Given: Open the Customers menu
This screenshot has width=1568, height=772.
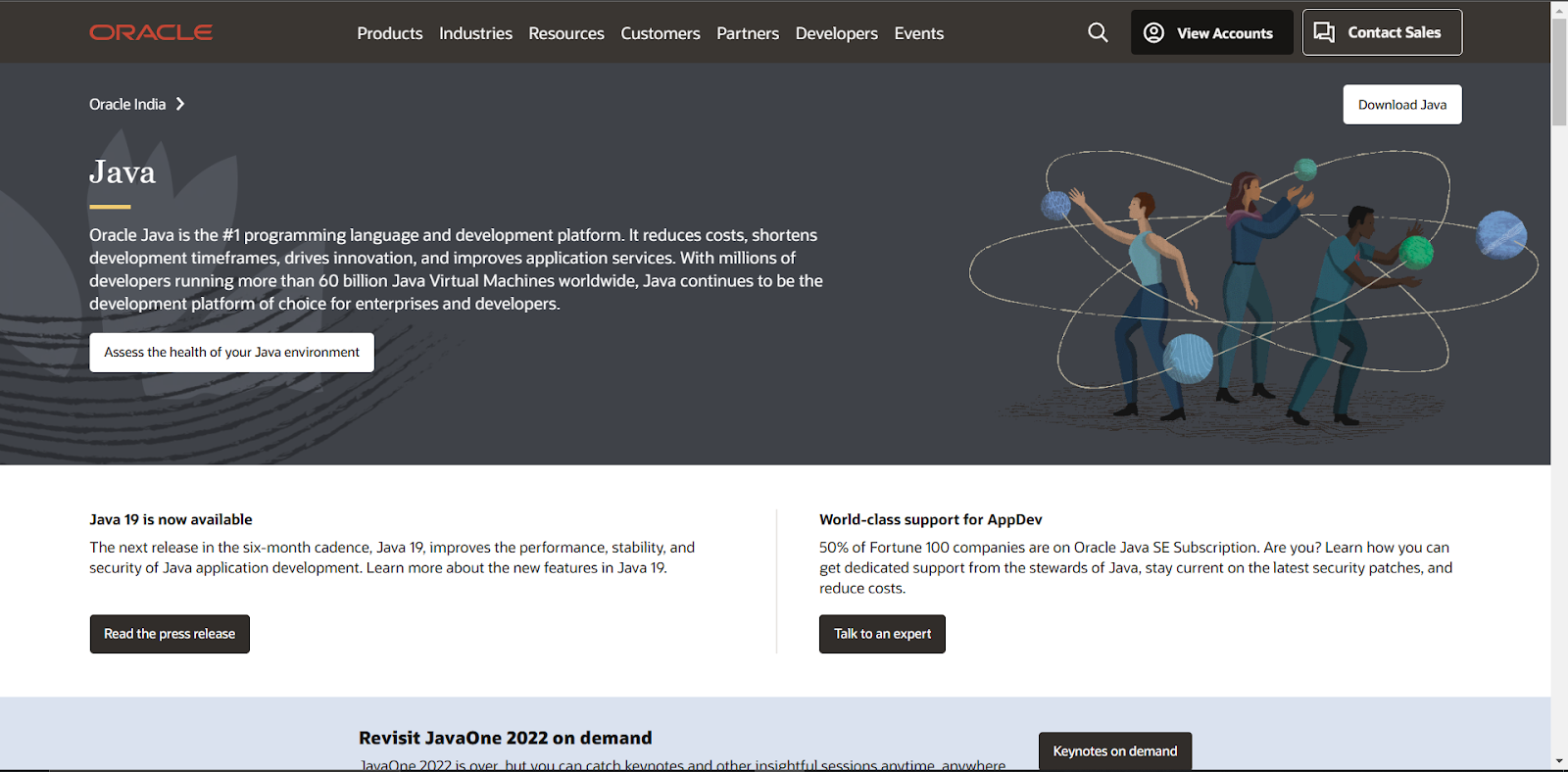Looking at the screenshot, I should tap(661, 33).
